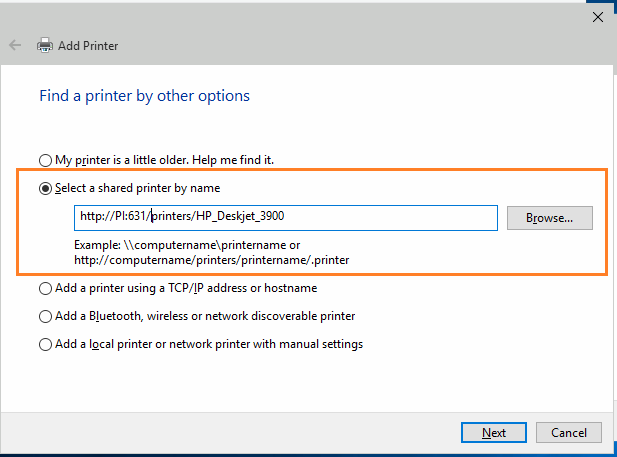Select the 'My printer is a little older' radio circle
The width and height of the screenshot is (617, 457).
click(x=45, y=160)
